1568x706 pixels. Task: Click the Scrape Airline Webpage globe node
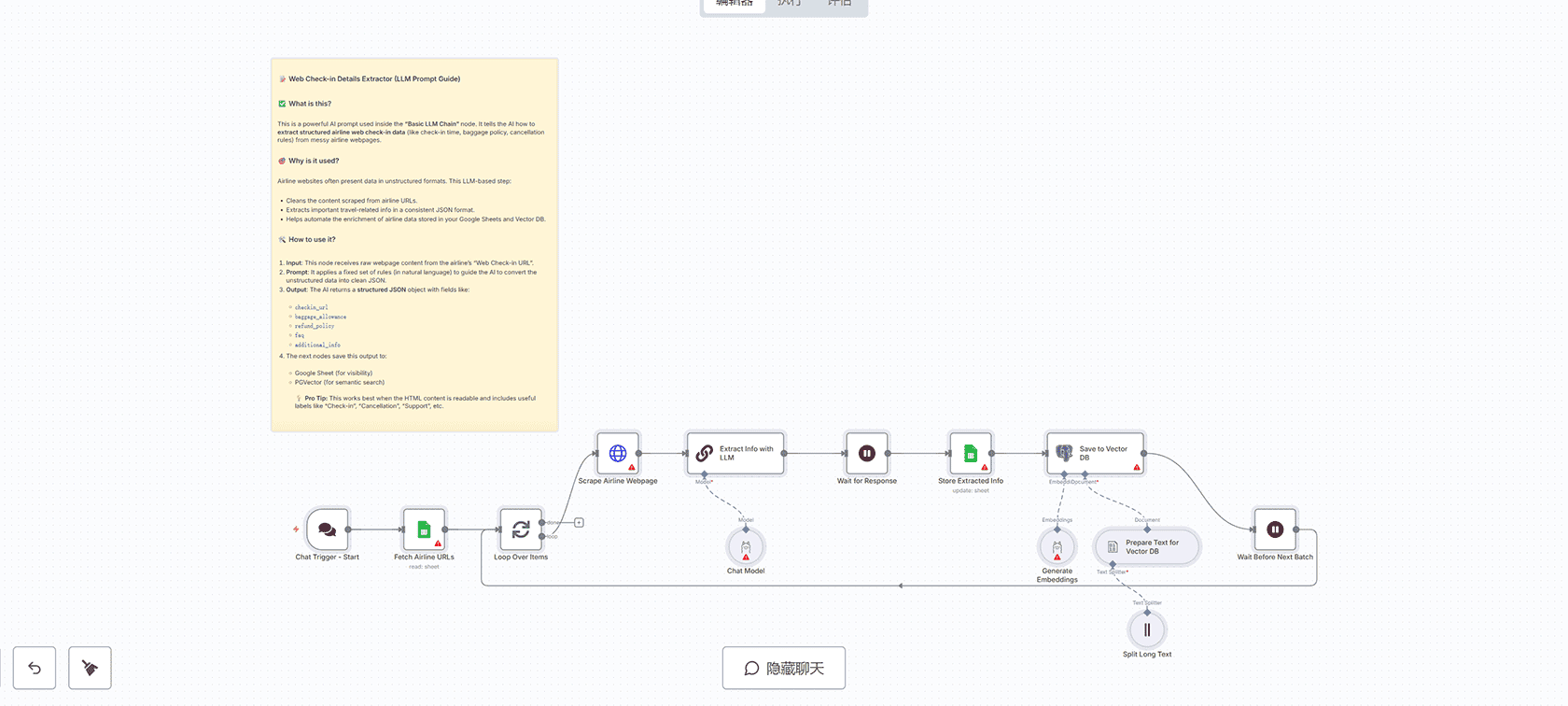click(x=618, y=454)
